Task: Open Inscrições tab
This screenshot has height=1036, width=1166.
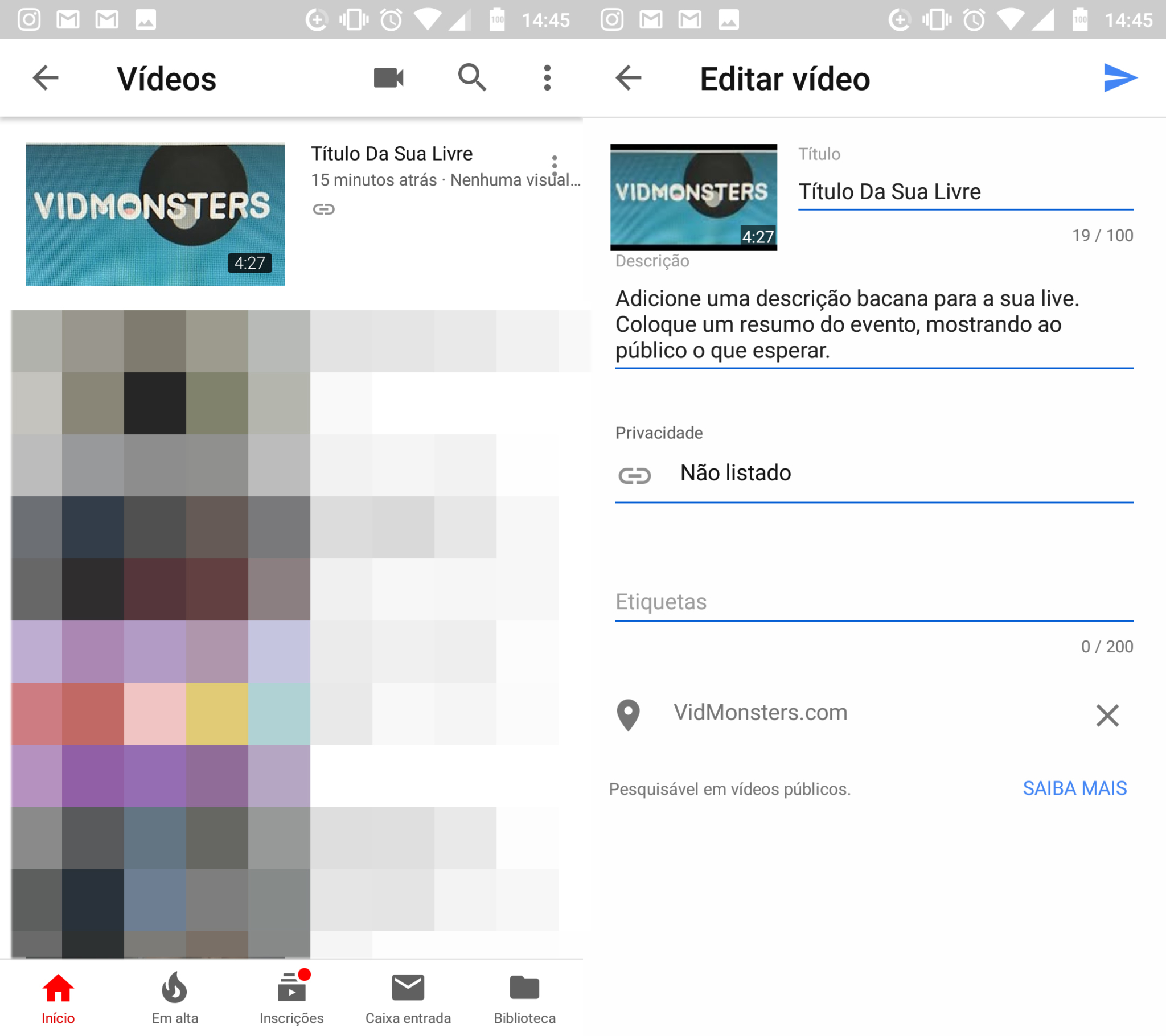Action: pos(291,998)
